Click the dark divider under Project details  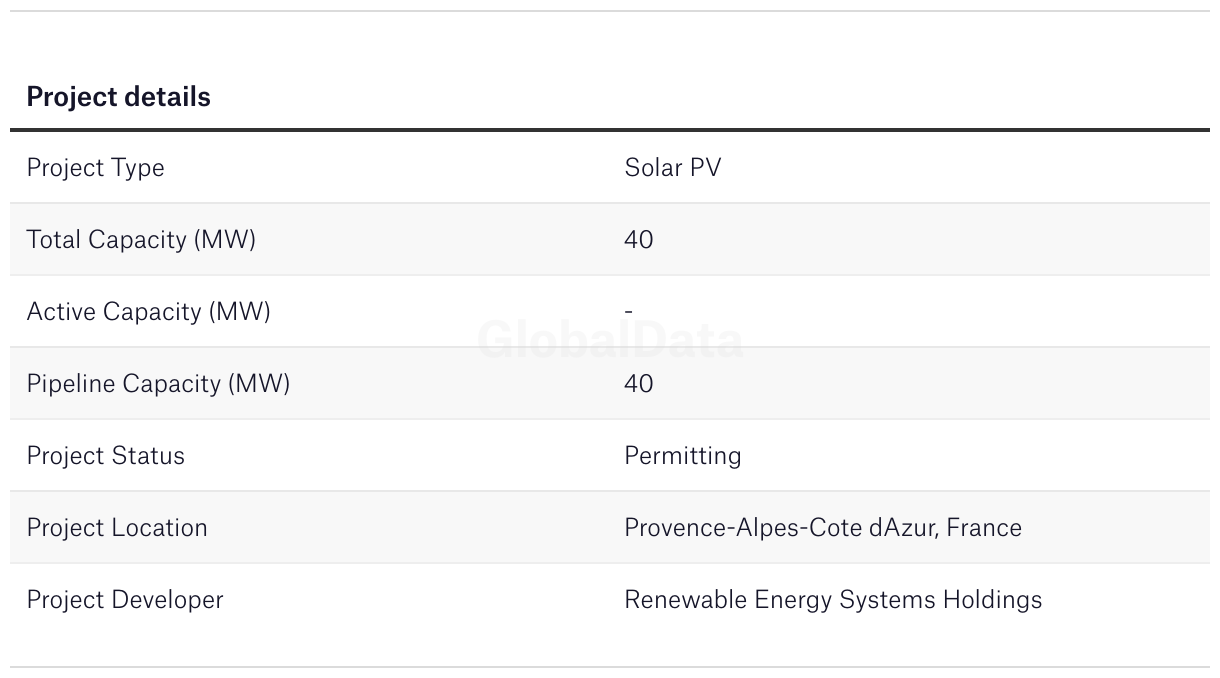(610, 130)
